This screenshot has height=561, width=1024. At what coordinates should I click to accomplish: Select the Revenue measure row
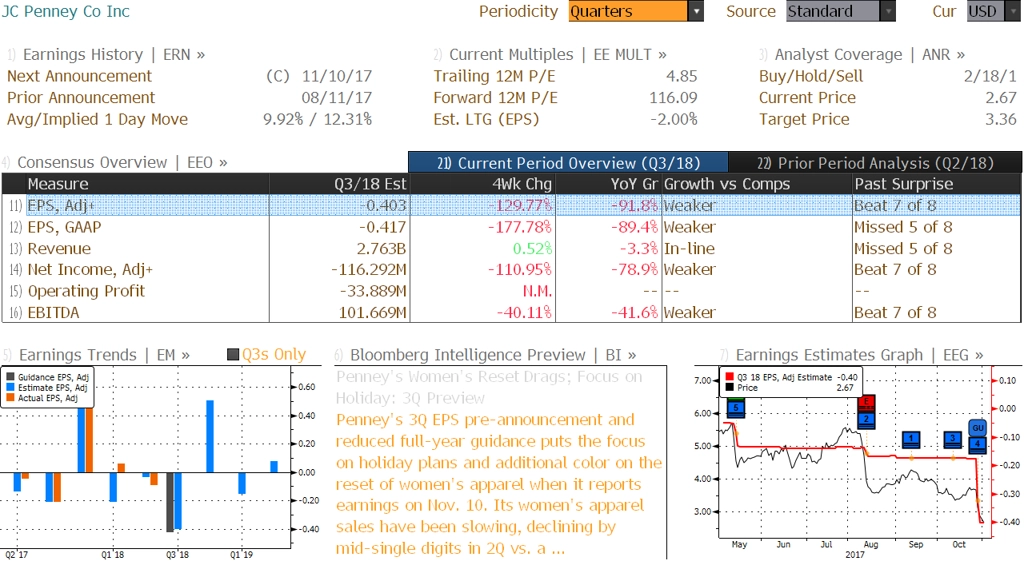pos(511,248)
